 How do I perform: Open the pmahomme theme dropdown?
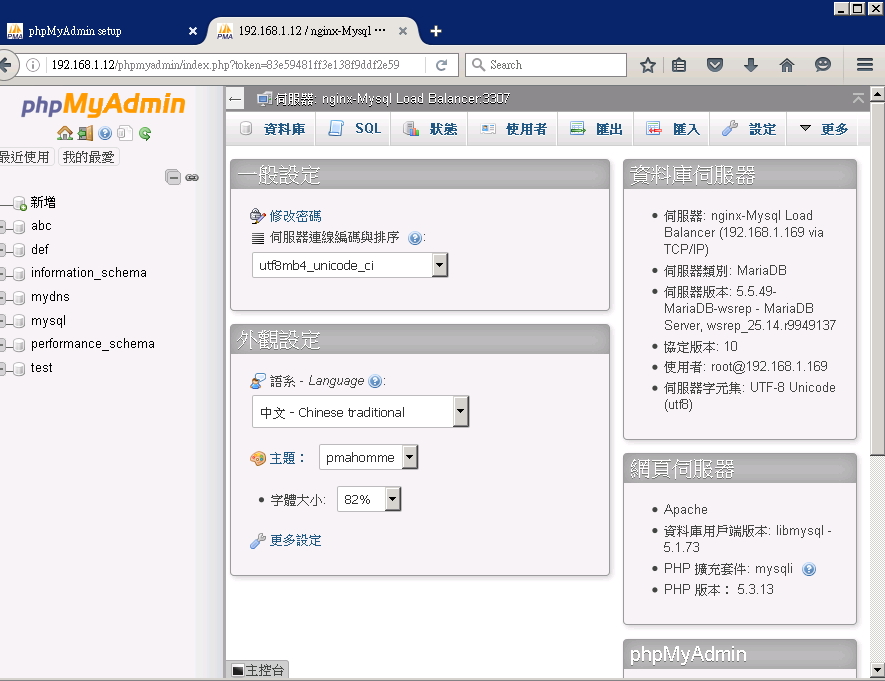coord(369,457)
